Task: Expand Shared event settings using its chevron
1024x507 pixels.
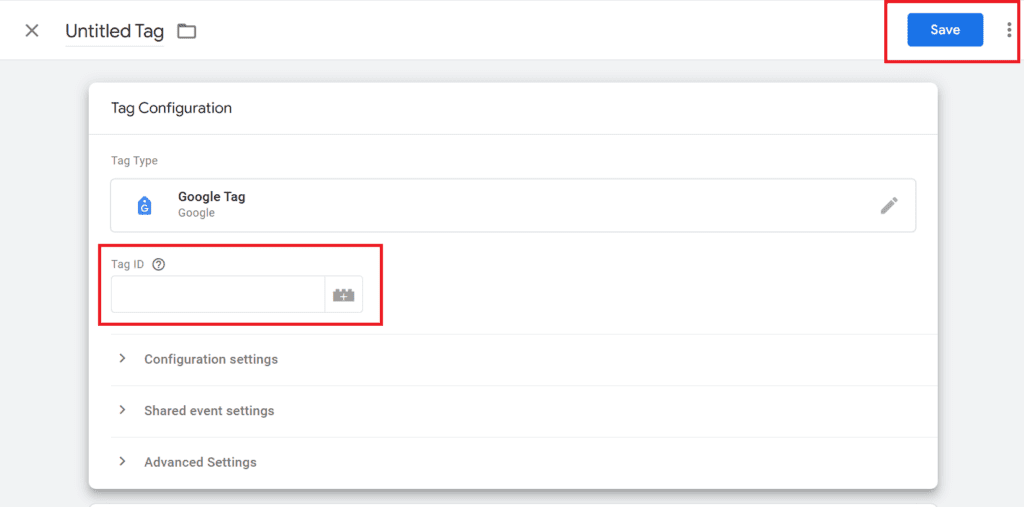Action: tap(122, 410)
